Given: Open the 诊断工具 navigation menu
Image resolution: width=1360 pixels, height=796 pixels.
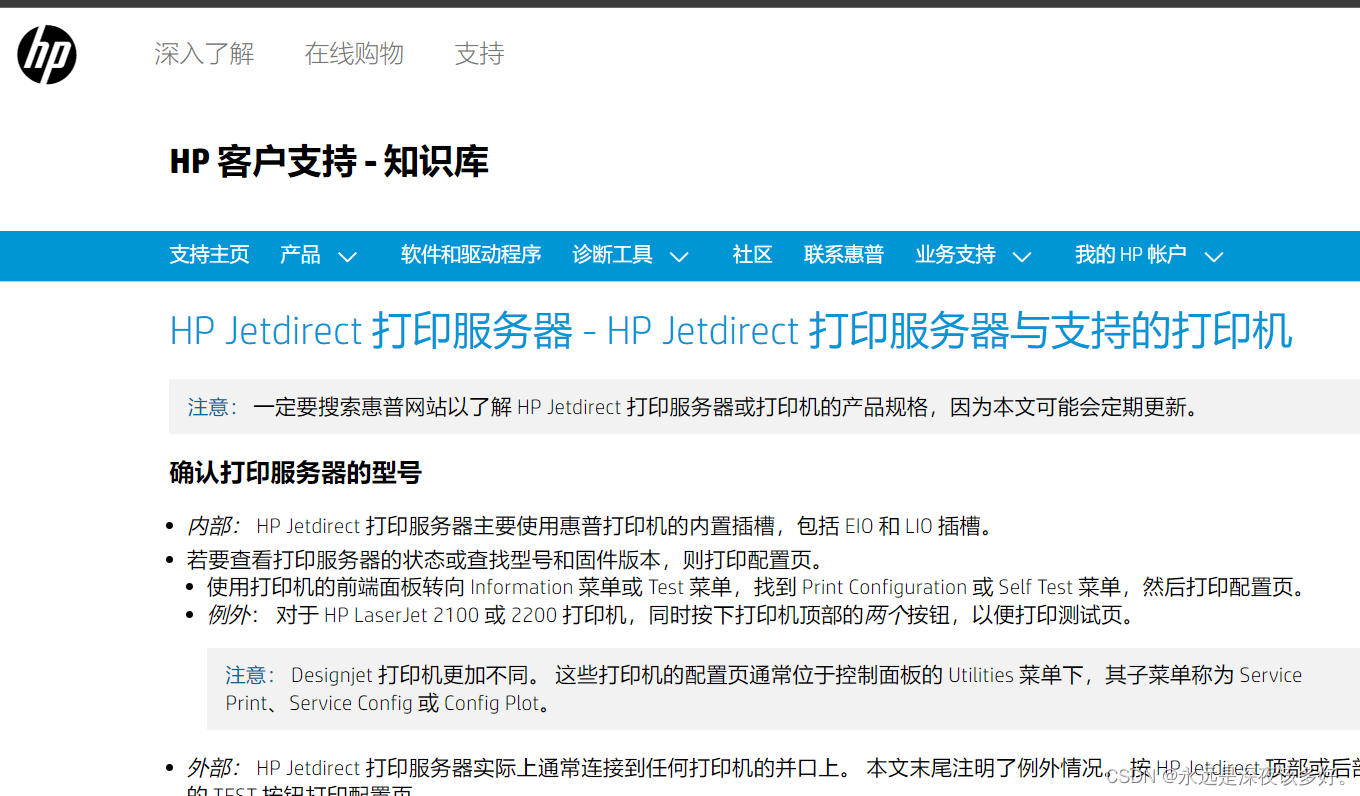Looking at the screenshot, I should pos(612,255).
